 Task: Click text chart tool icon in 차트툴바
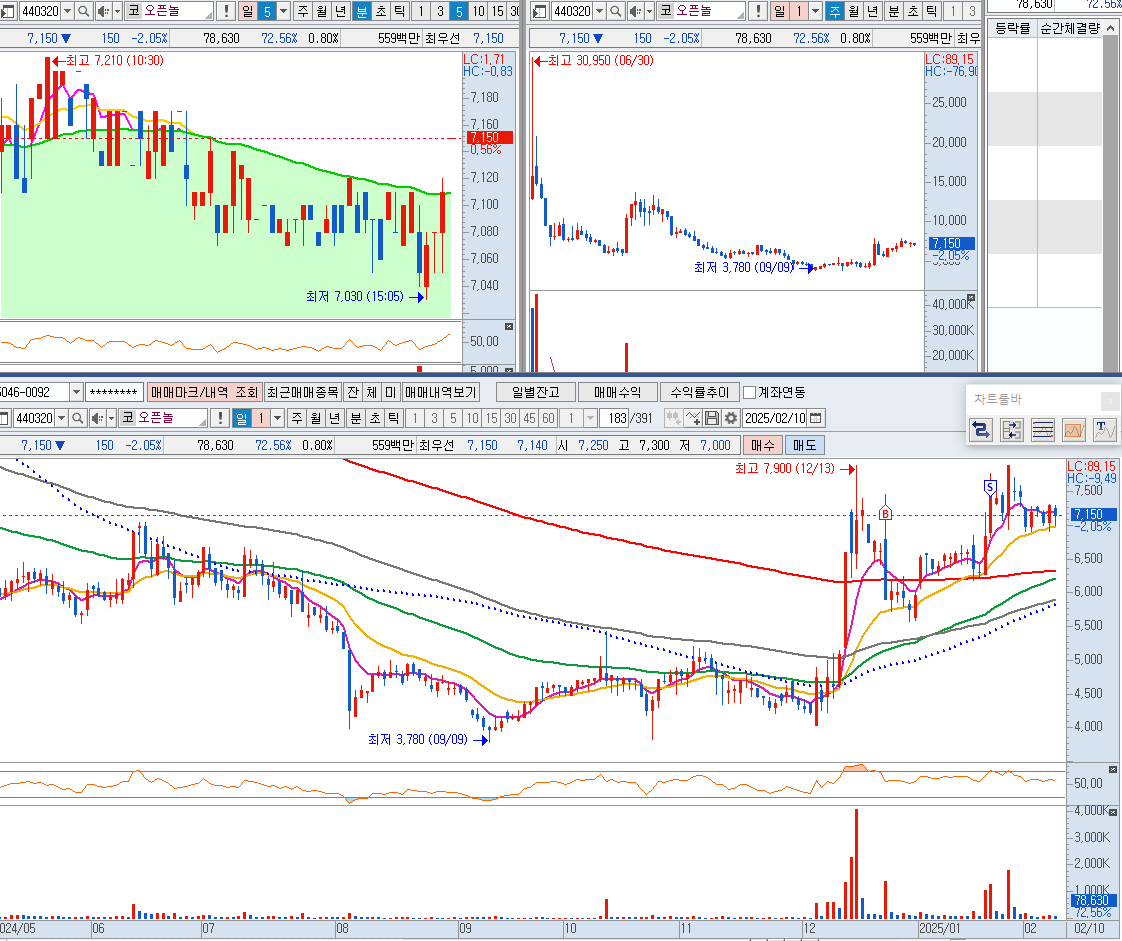point(1106,430)
